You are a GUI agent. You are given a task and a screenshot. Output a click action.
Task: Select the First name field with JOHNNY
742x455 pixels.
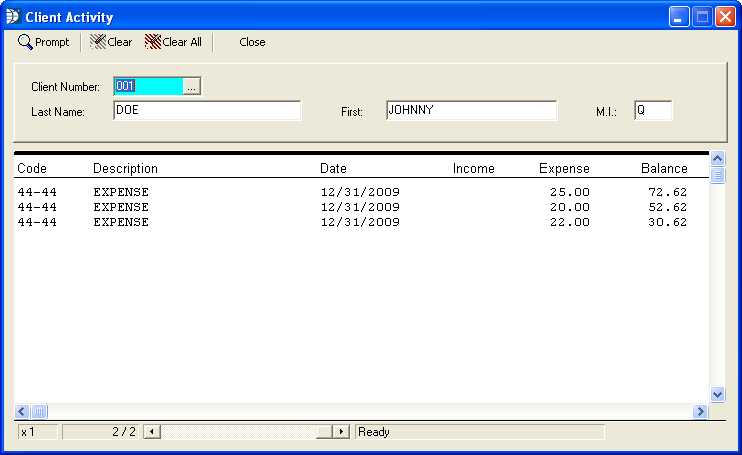(x=470, y=111)
